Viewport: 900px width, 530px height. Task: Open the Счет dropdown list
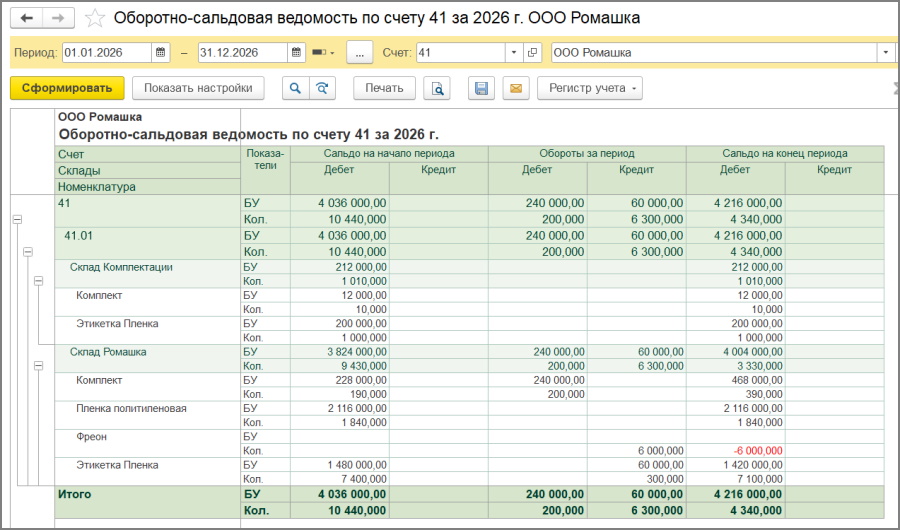click(513, 52)
